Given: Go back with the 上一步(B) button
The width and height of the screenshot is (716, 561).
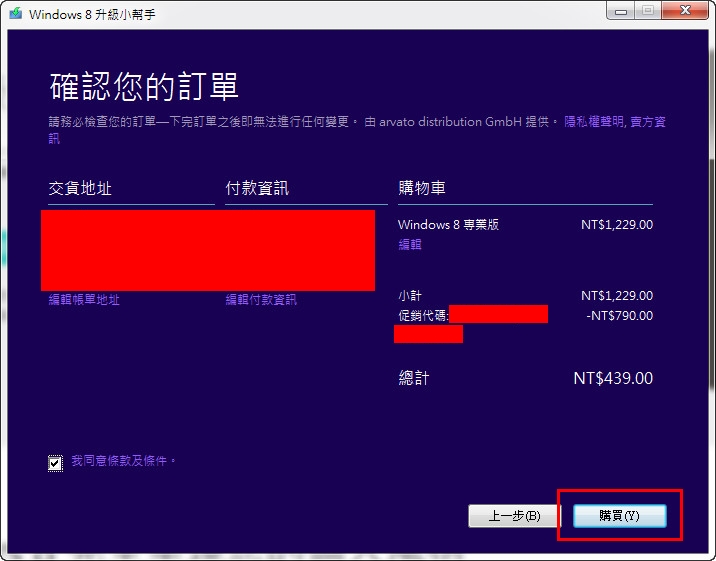Looking at the screenshot, I should pyautogui.click(x=515, y=516).
